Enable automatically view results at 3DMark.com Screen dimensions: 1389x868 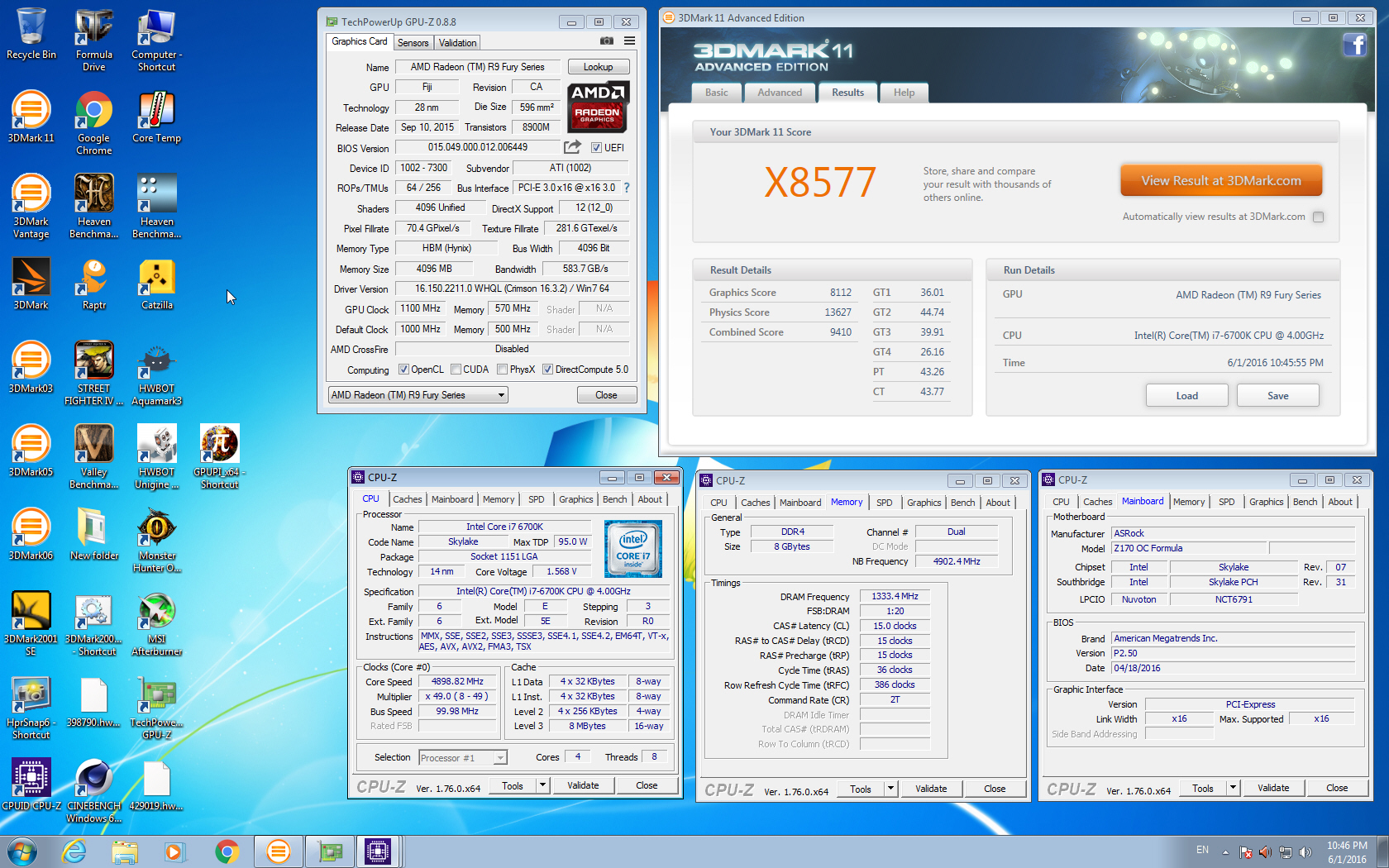1318,217
